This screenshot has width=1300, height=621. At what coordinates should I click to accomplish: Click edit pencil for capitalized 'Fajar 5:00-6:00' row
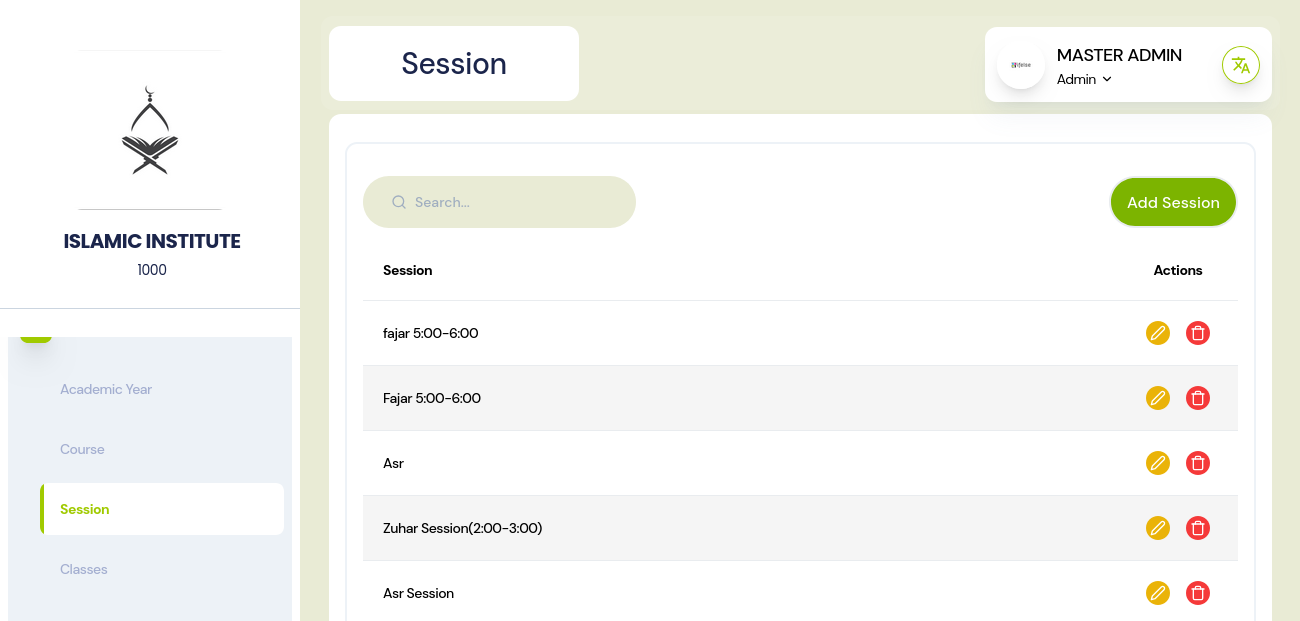(1157, 398)
